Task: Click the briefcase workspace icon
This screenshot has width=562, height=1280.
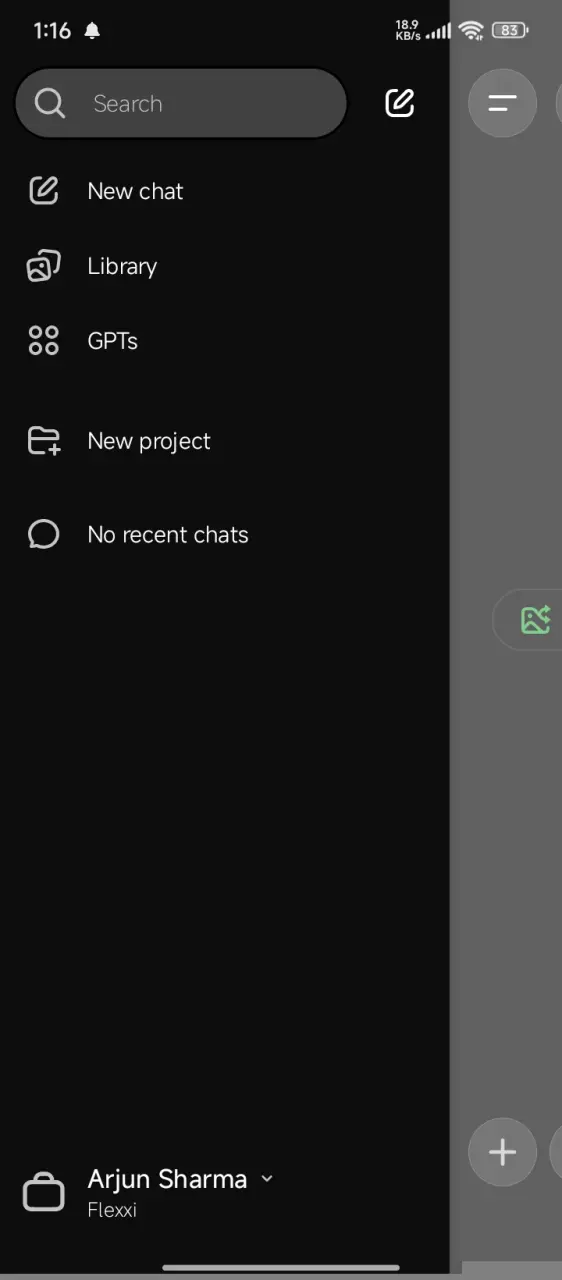Action: tap(44, 1192)
